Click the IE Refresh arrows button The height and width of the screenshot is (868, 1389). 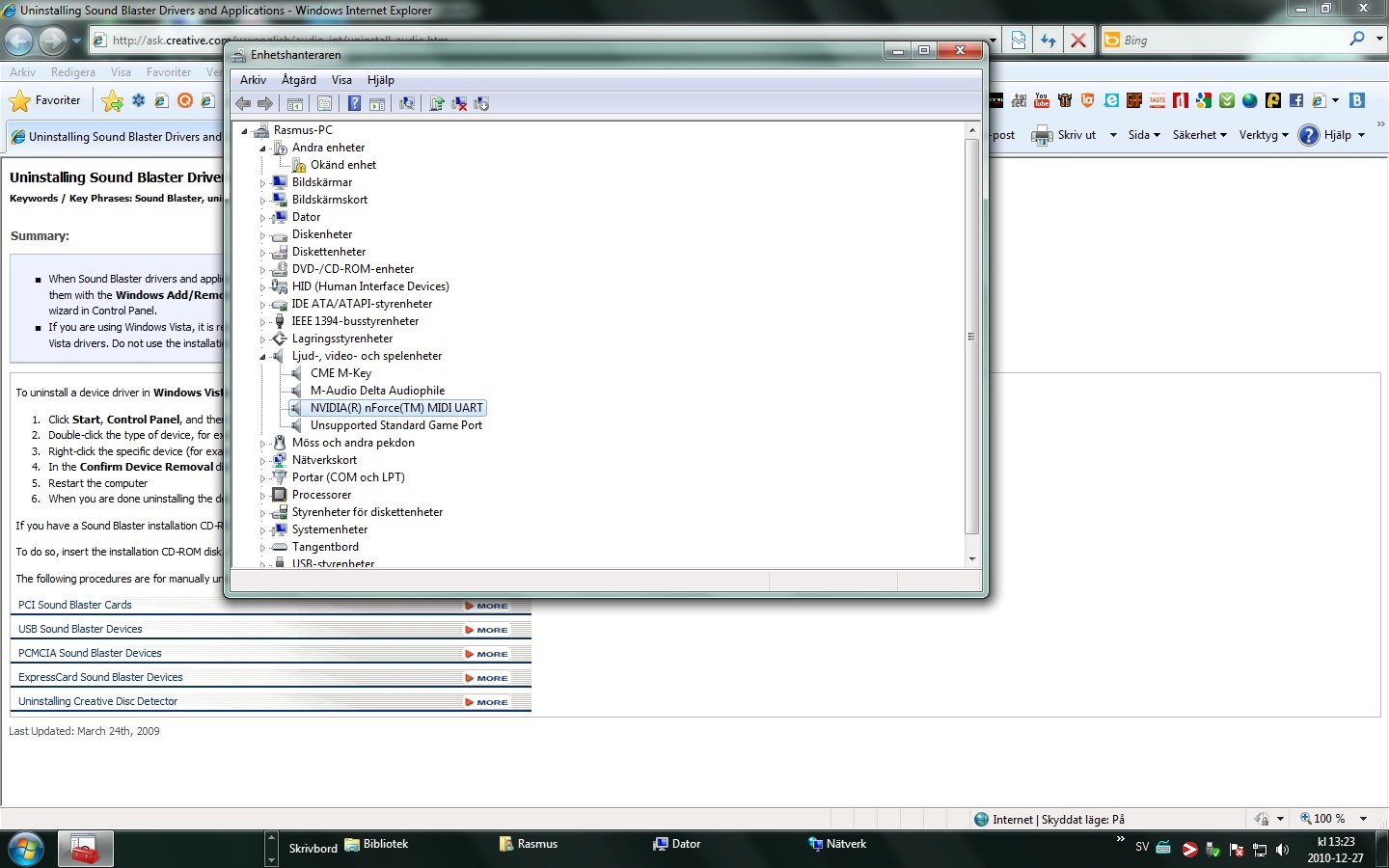pyautogui.click(x=1049, y=41)
